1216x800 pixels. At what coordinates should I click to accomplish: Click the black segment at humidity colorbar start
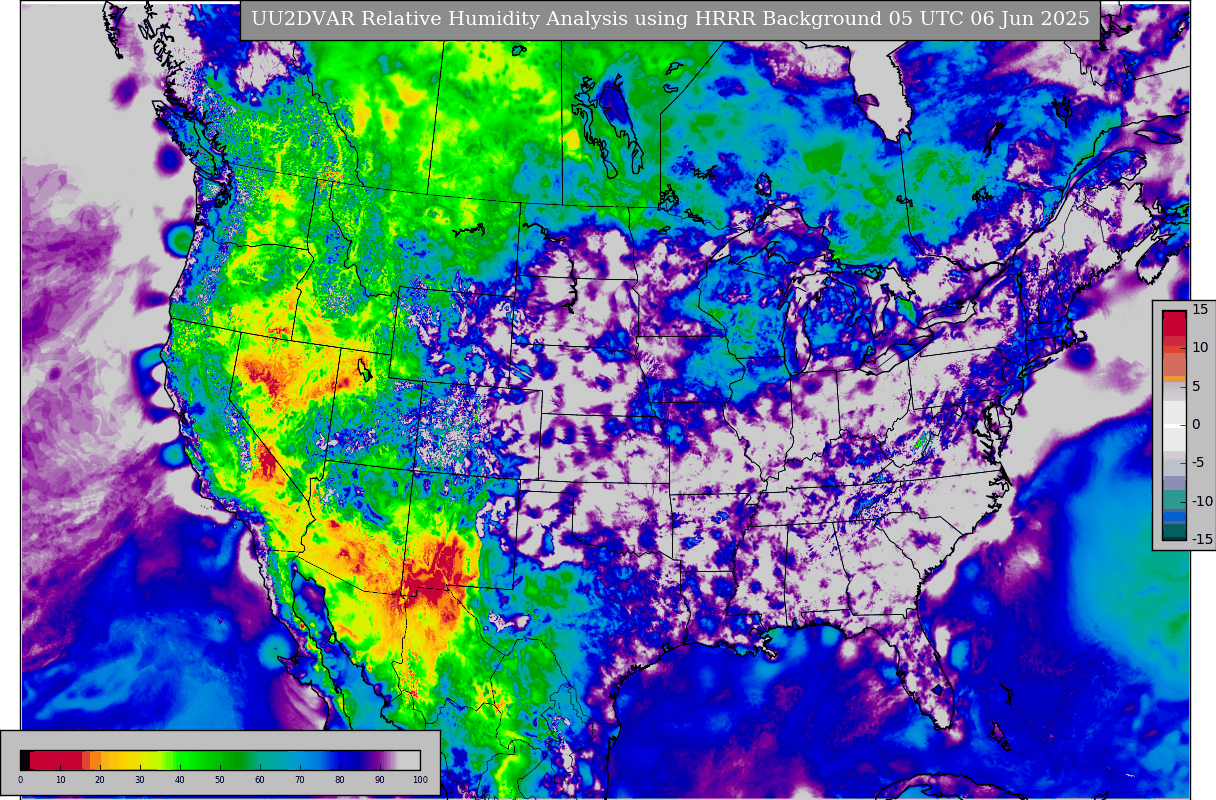pyautogui.click(x=25, y=760)
